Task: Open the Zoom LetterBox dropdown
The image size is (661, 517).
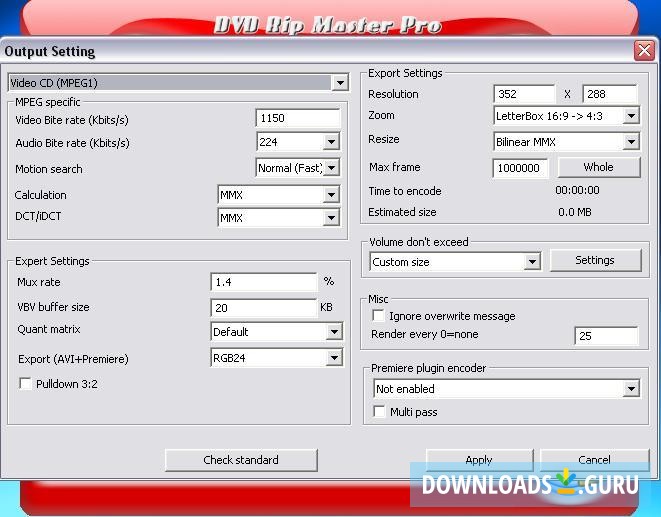Action: [x=567, y=116]
